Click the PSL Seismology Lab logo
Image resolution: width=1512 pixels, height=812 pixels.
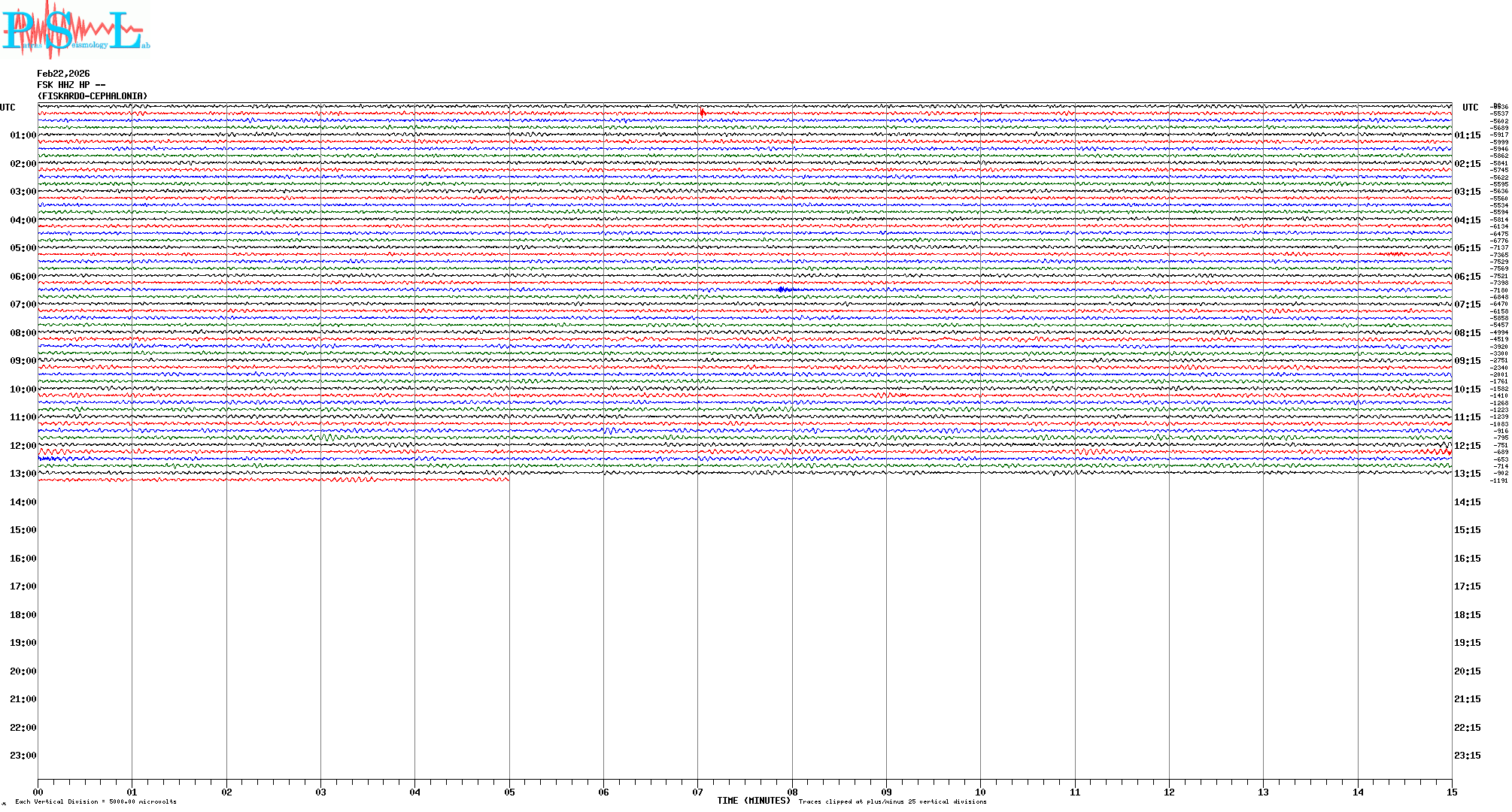(74, 30)
